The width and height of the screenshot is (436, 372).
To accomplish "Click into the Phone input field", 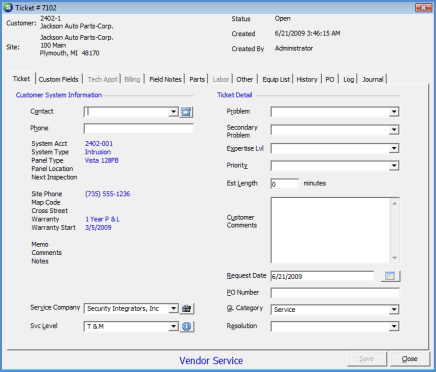I will pos(139,129).
